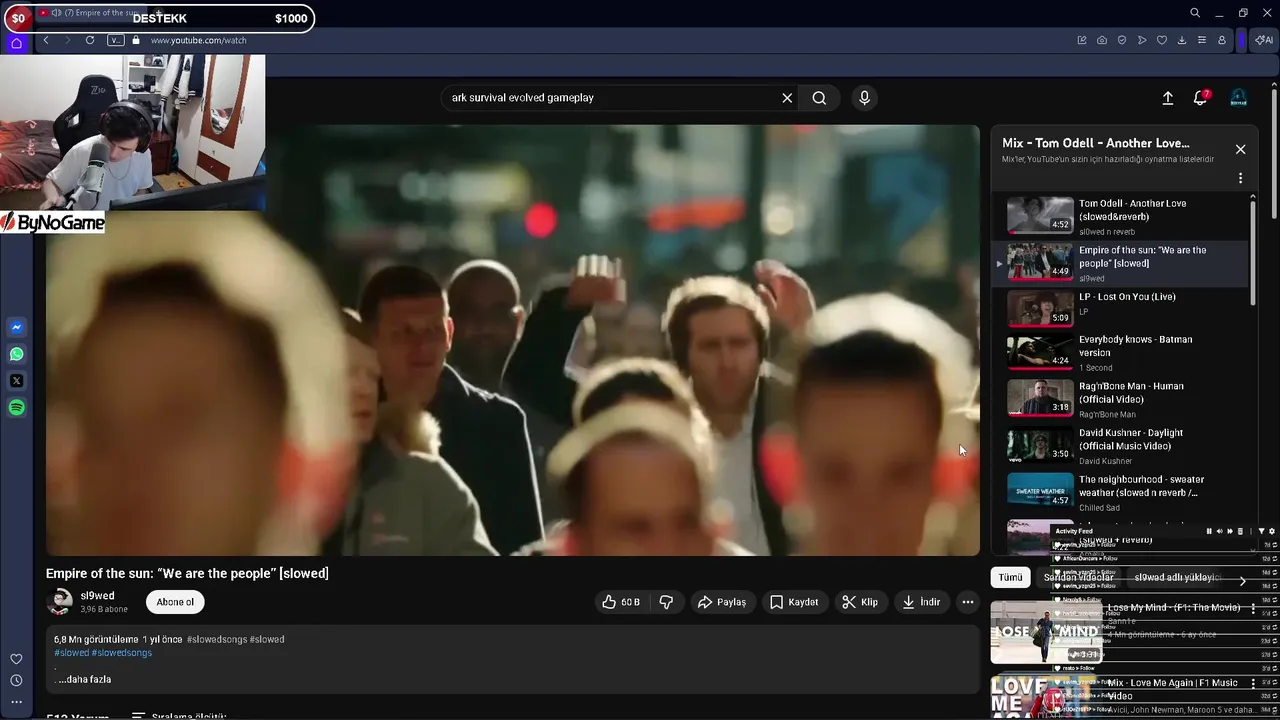Click the browser tab search magnifier
Viewport: 1280px width, 720px height.
pyautogui.click(x=1195, y=13)
